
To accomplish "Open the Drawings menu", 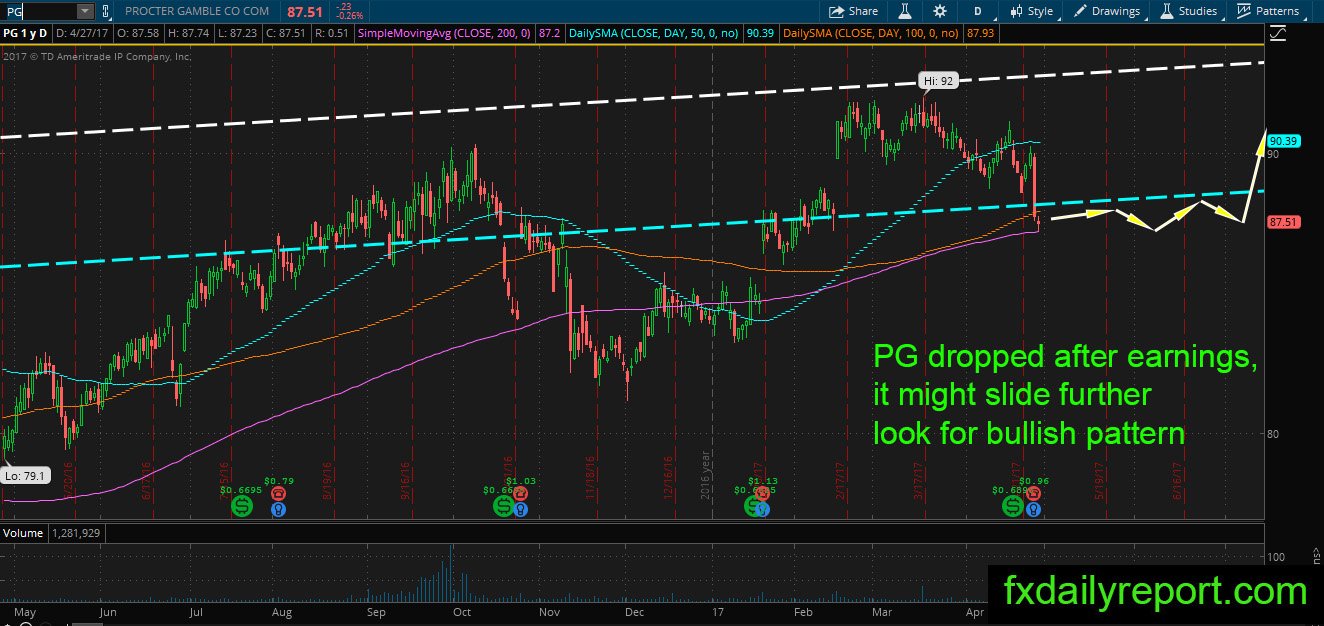I will tap(1107, 11).
